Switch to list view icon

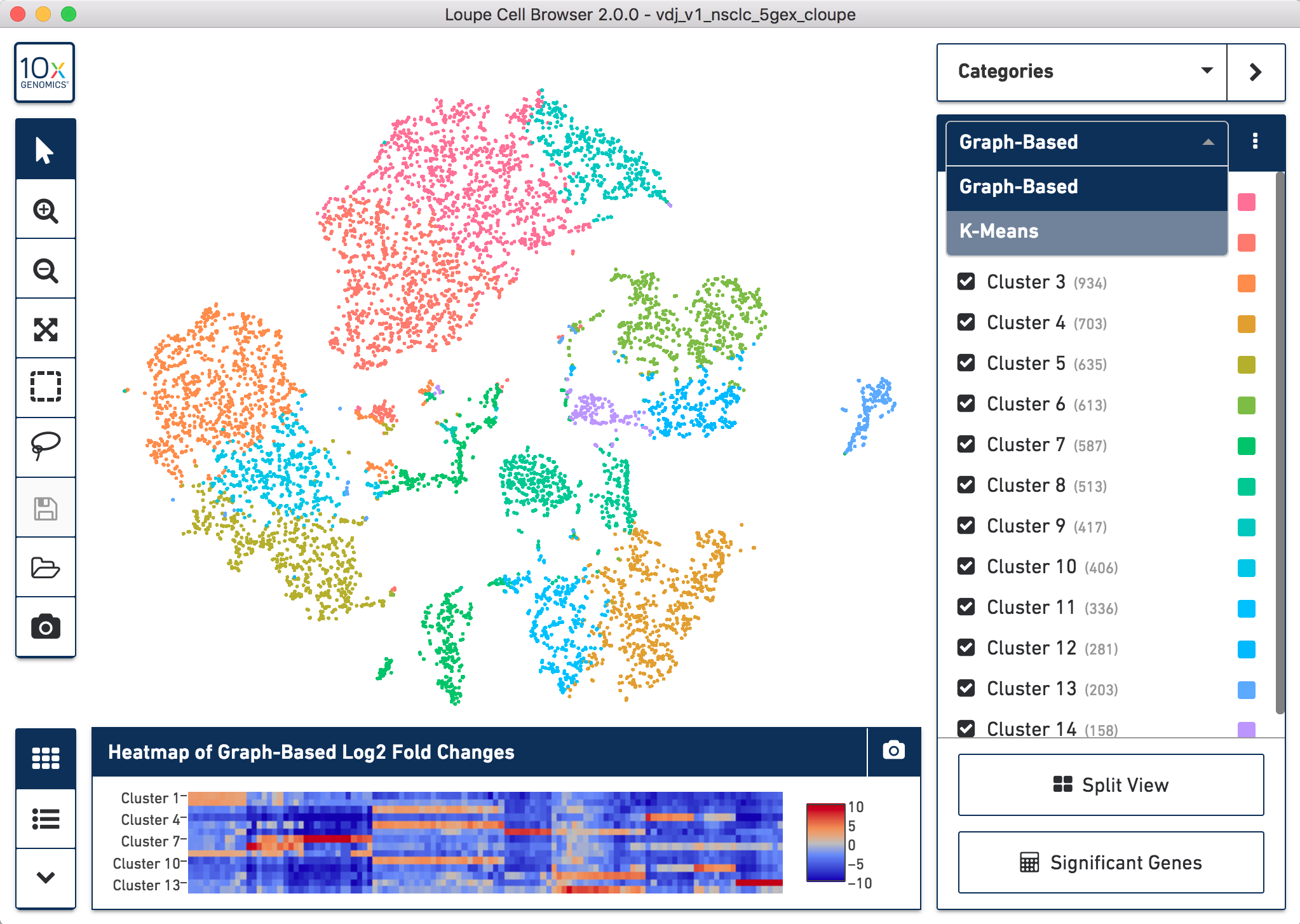pyautogui.click(x=45, y=818)
